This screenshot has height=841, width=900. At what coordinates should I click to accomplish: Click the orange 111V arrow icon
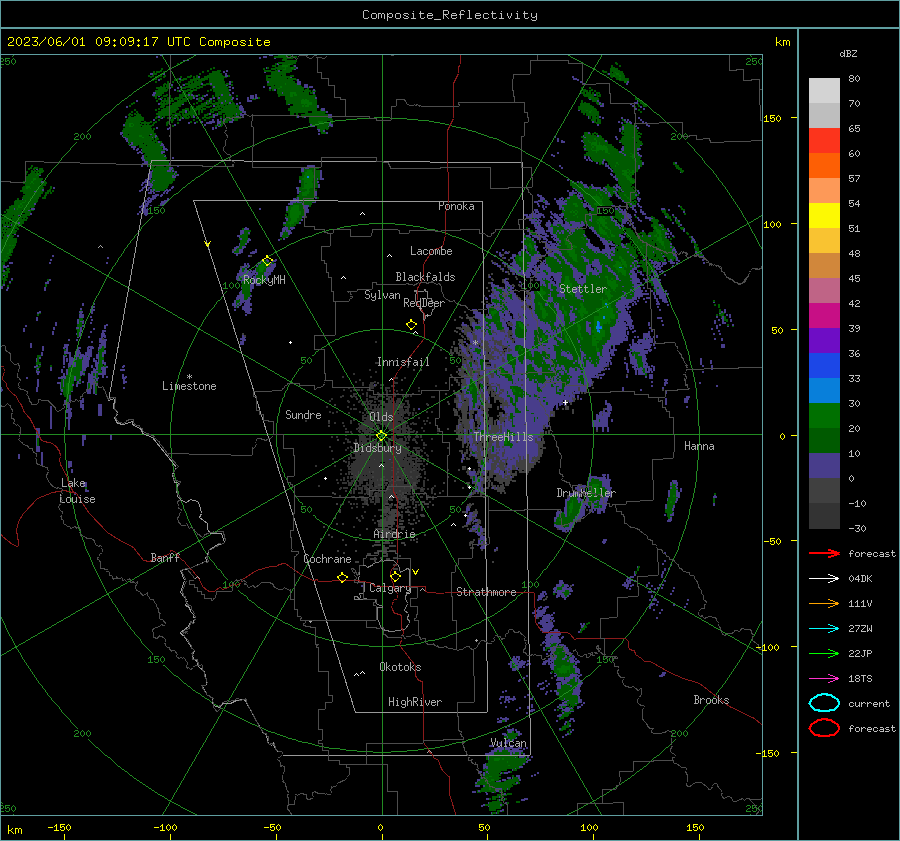coord(824,603)
